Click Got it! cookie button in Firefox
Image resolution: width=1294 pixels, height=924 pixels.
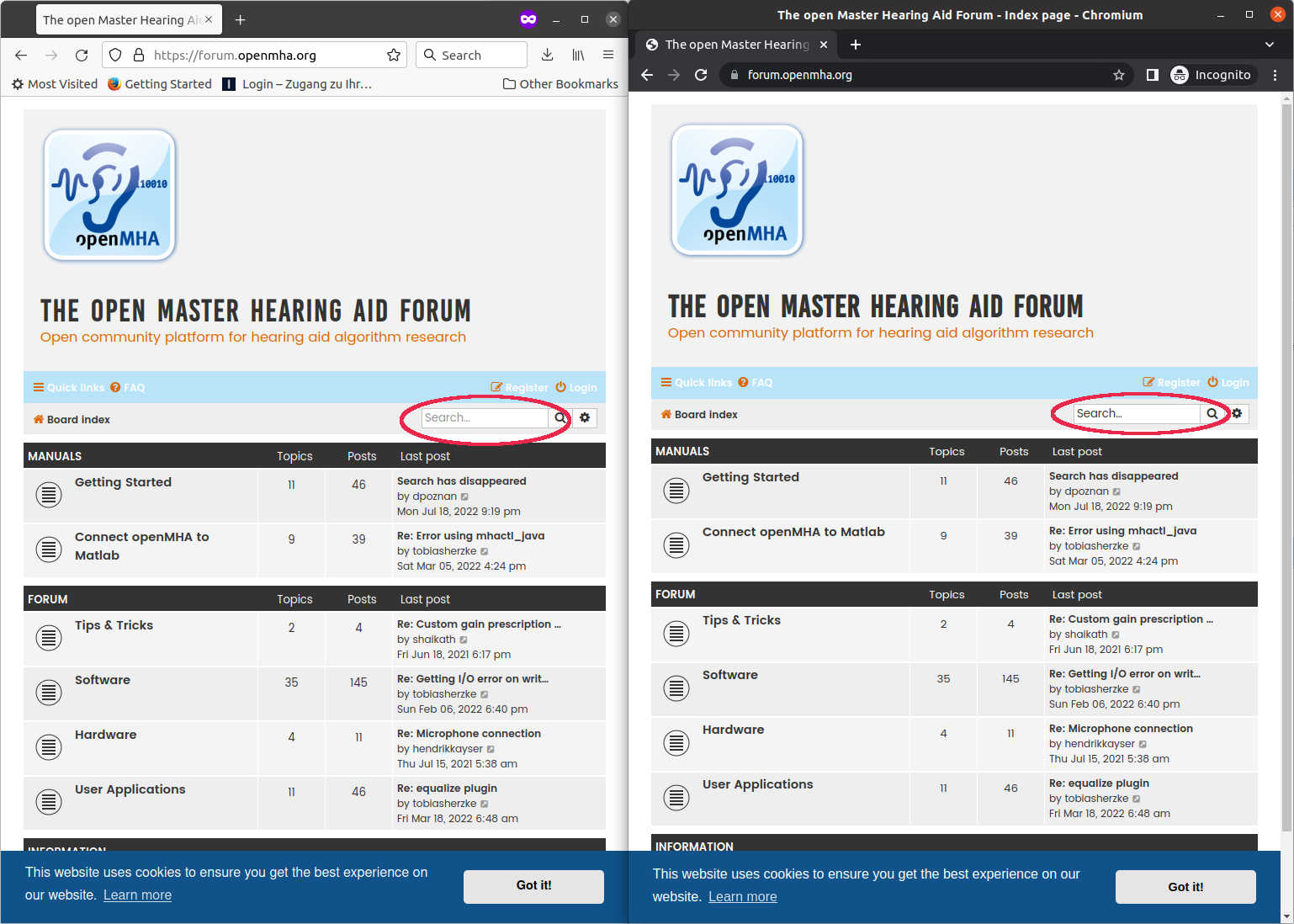pyautogui.click(x=533, y=885)
